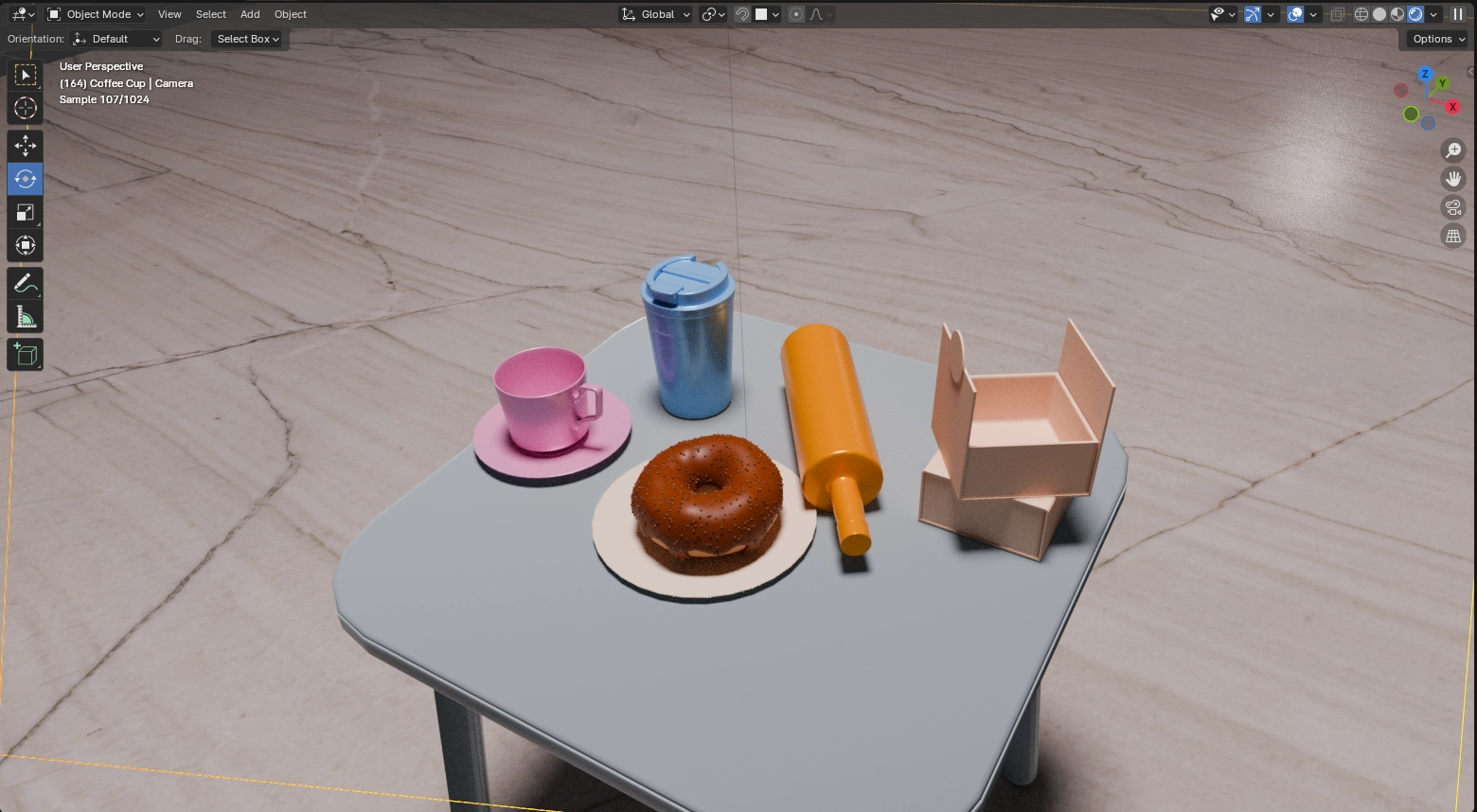Pick the 3D Cursor tool
The width and height of the screenshot is (1477, 812).
point(26,108)
